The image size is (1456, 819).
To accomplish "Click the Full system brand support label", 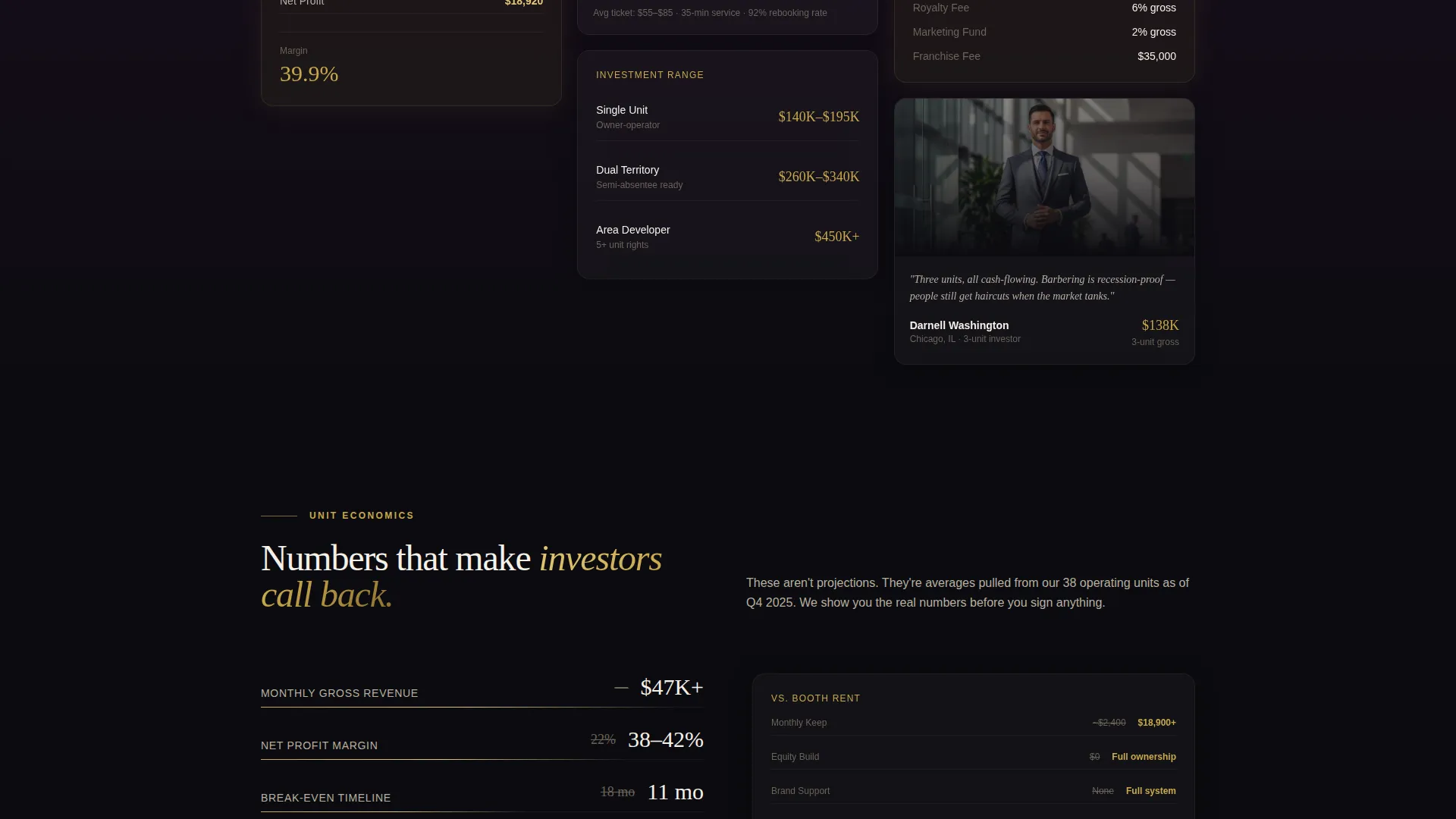I will [x=1150, y=791].
